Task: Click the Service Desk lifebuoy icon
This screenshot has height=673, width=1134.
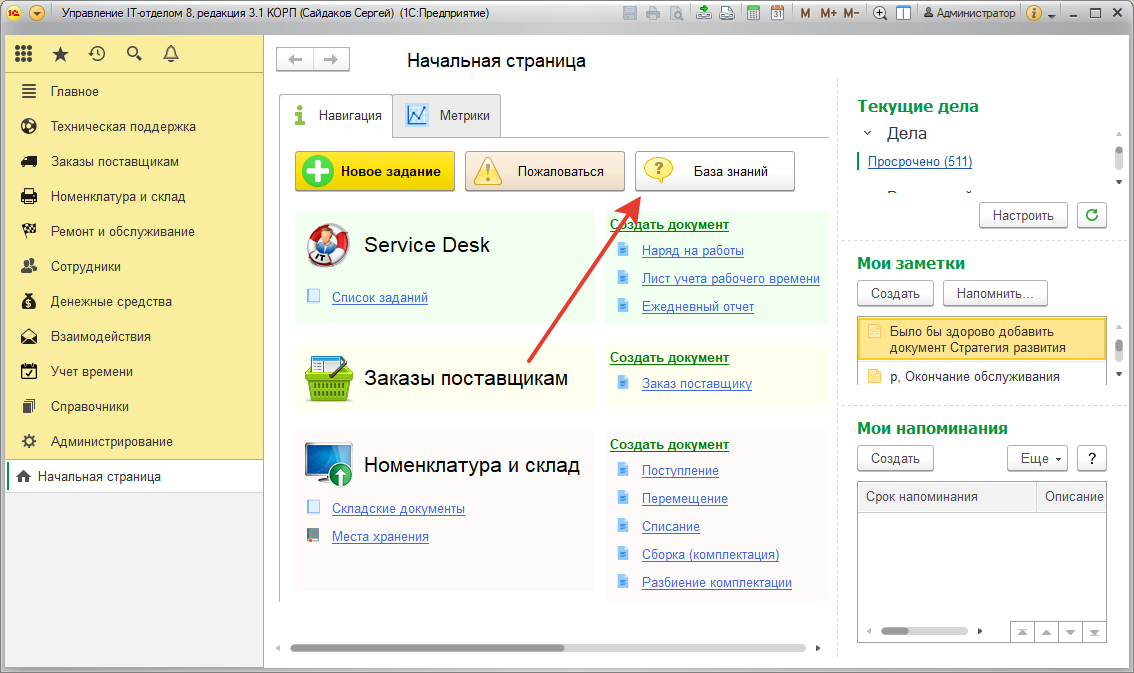Action: pos(328,245)
